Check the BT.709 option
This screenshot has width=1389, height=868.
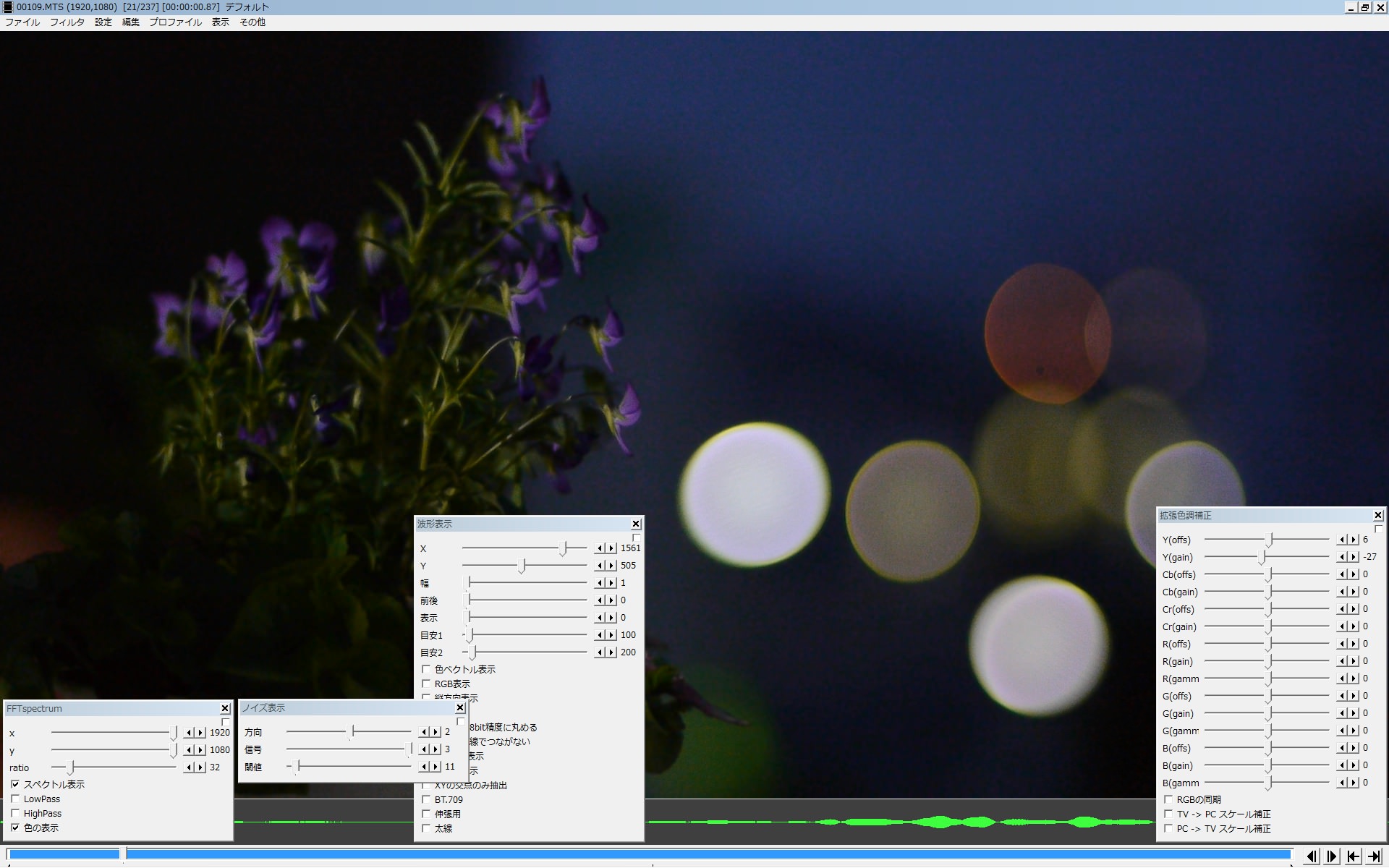(x=426, y=799)
